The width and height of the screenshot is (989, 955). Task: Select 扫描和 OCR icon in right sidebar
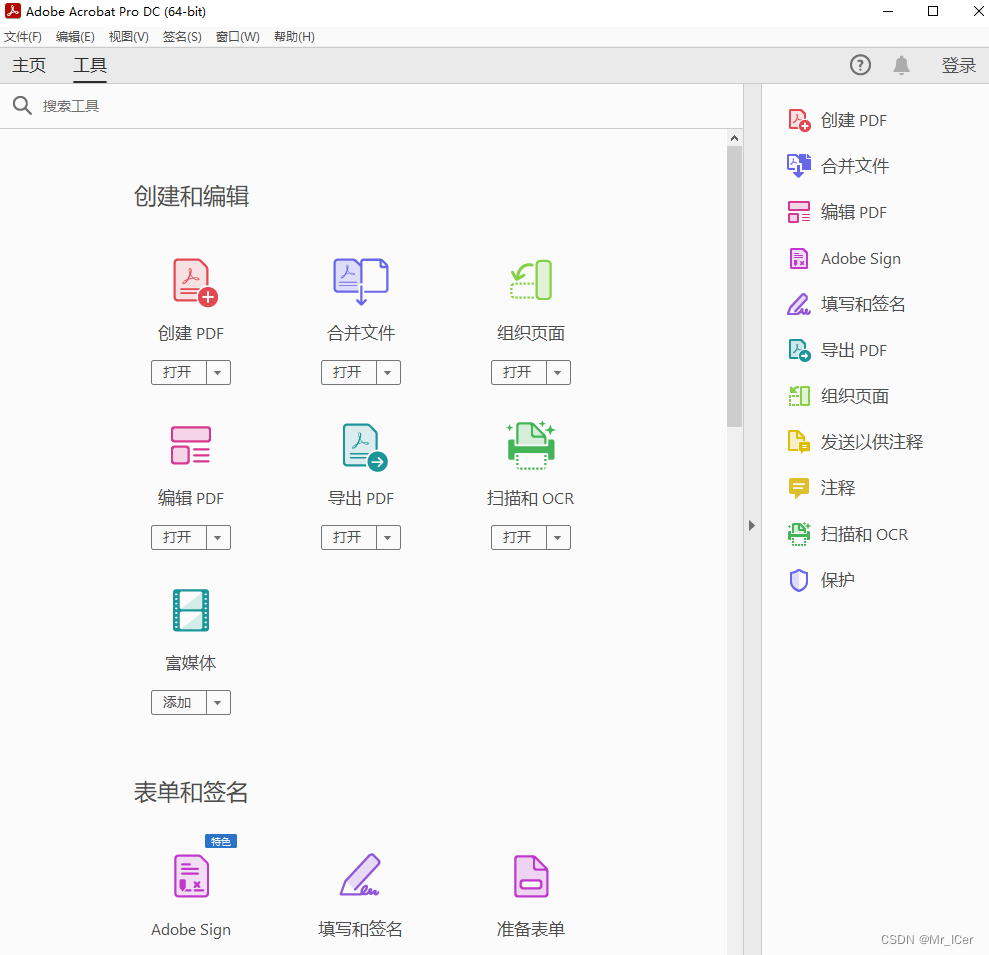click(799, 534)
